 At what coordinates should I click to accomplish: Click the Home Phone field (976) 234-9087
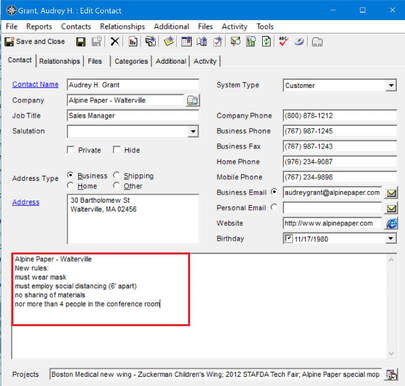point(340,162)
